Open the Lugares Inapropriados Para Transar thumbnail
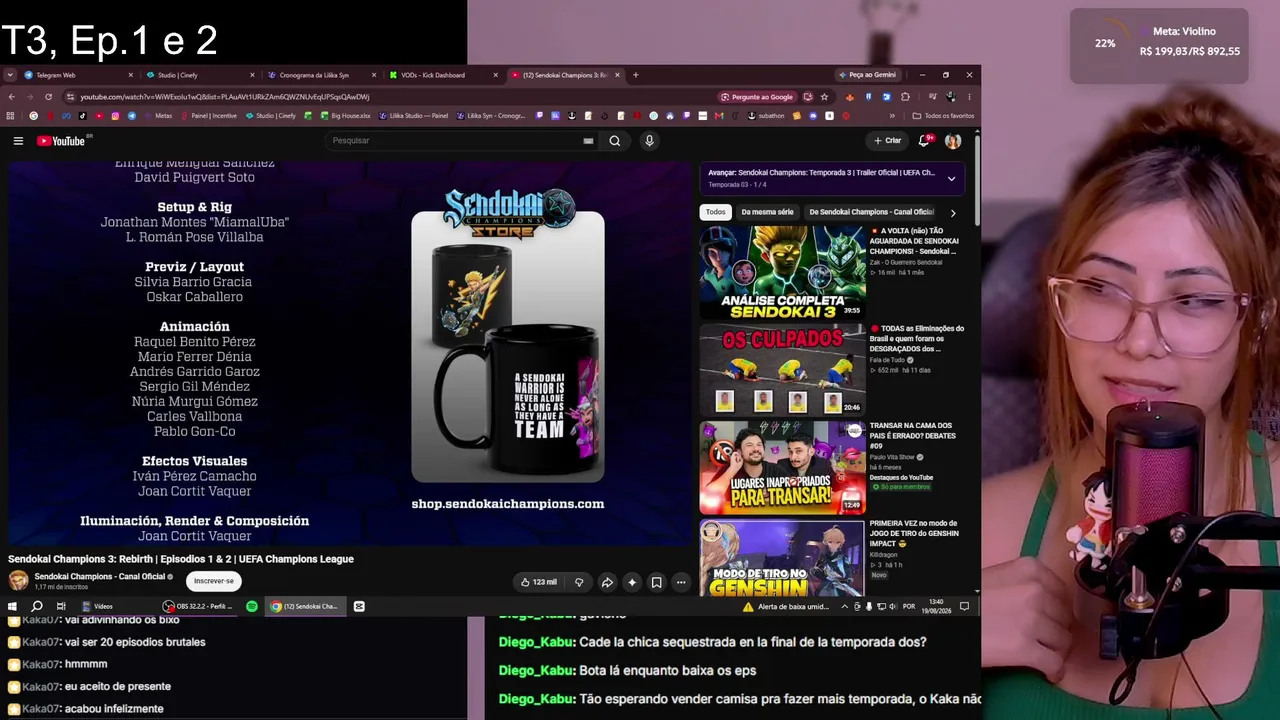1280x720 pixels. [782, 467]
